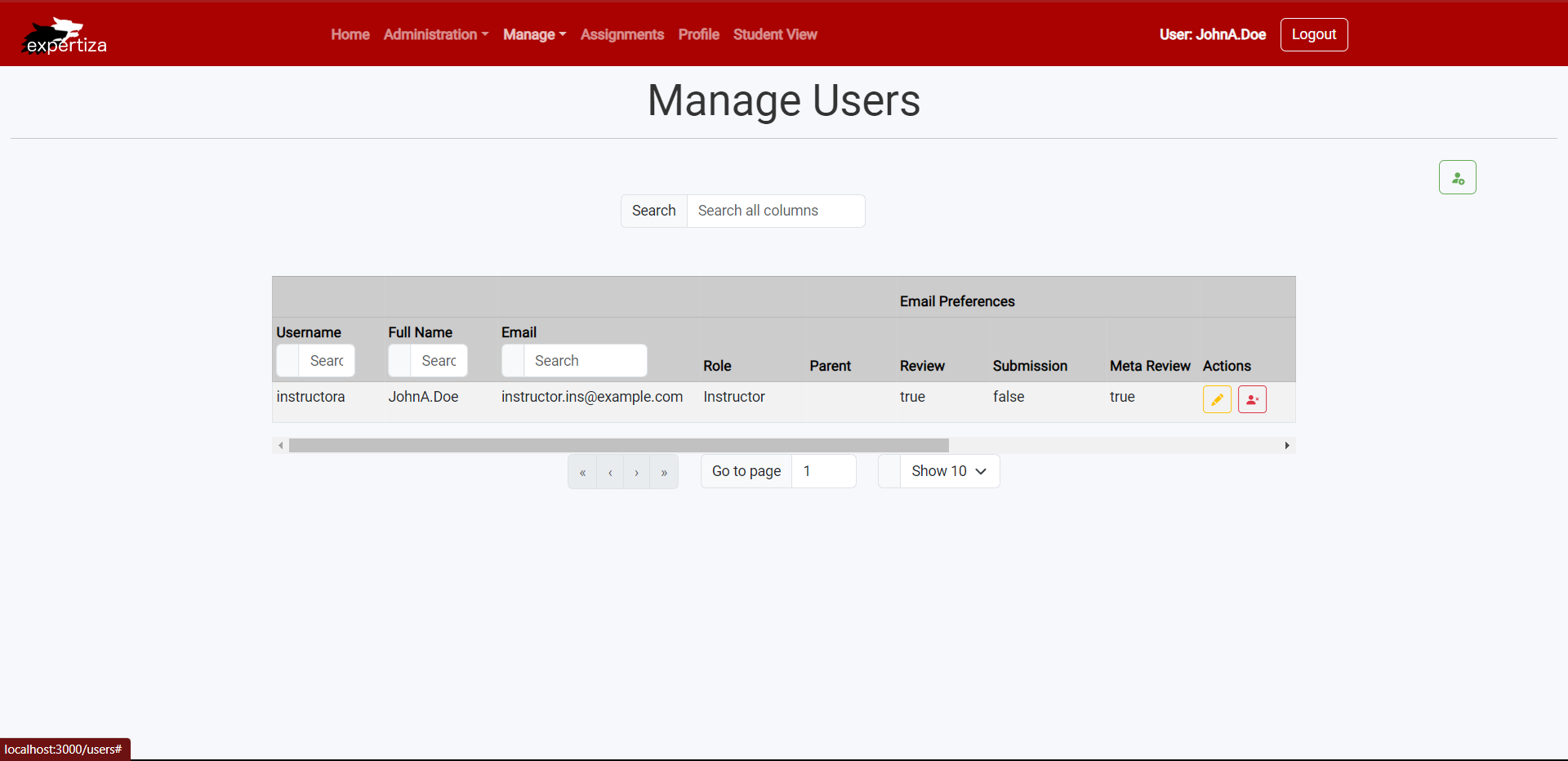Click the green add user icon
The image size is (1568, 761).
pos(1457,177)
